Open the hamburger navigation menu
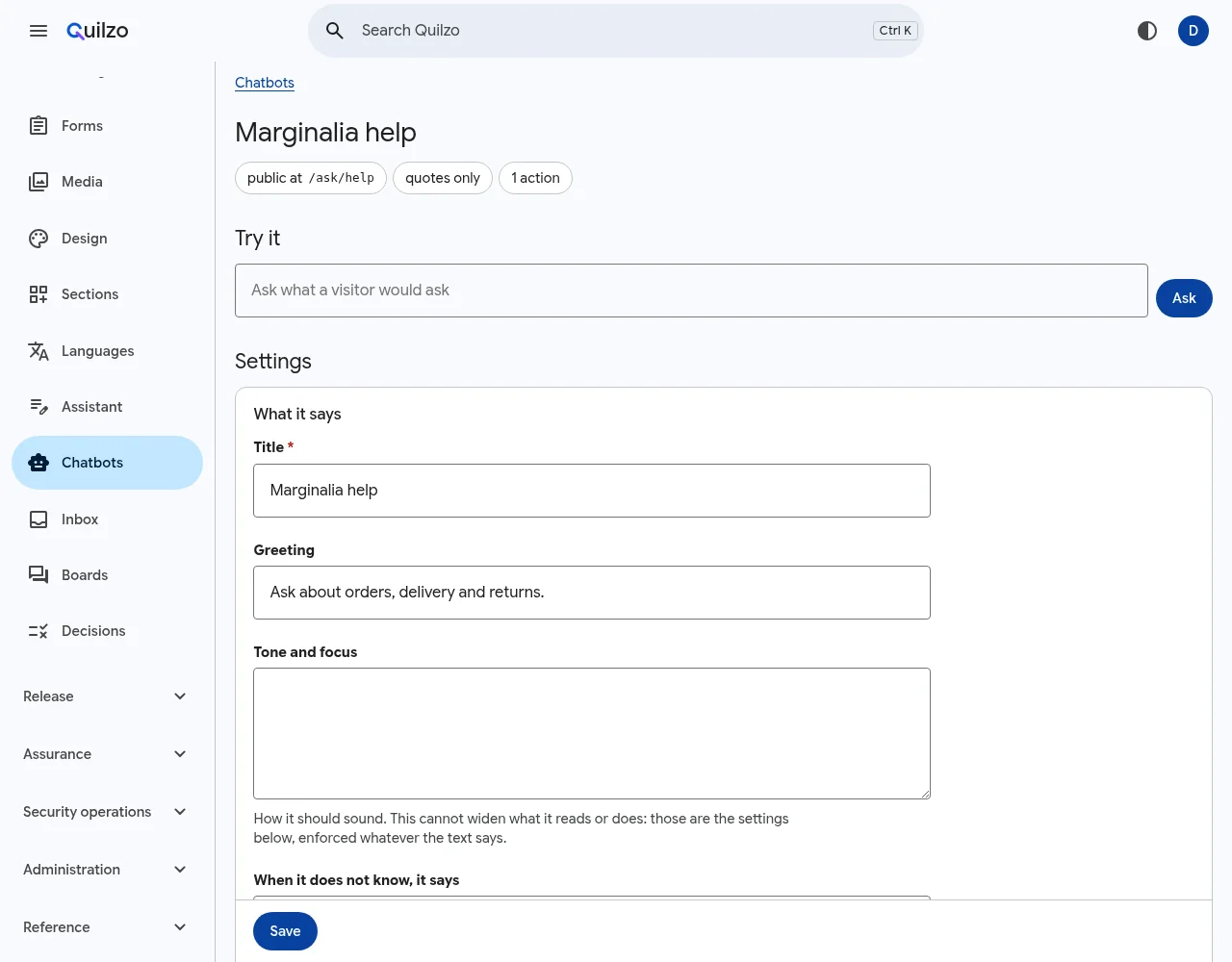This screenshot has width=1232, height=962. [x=38, y=31]
